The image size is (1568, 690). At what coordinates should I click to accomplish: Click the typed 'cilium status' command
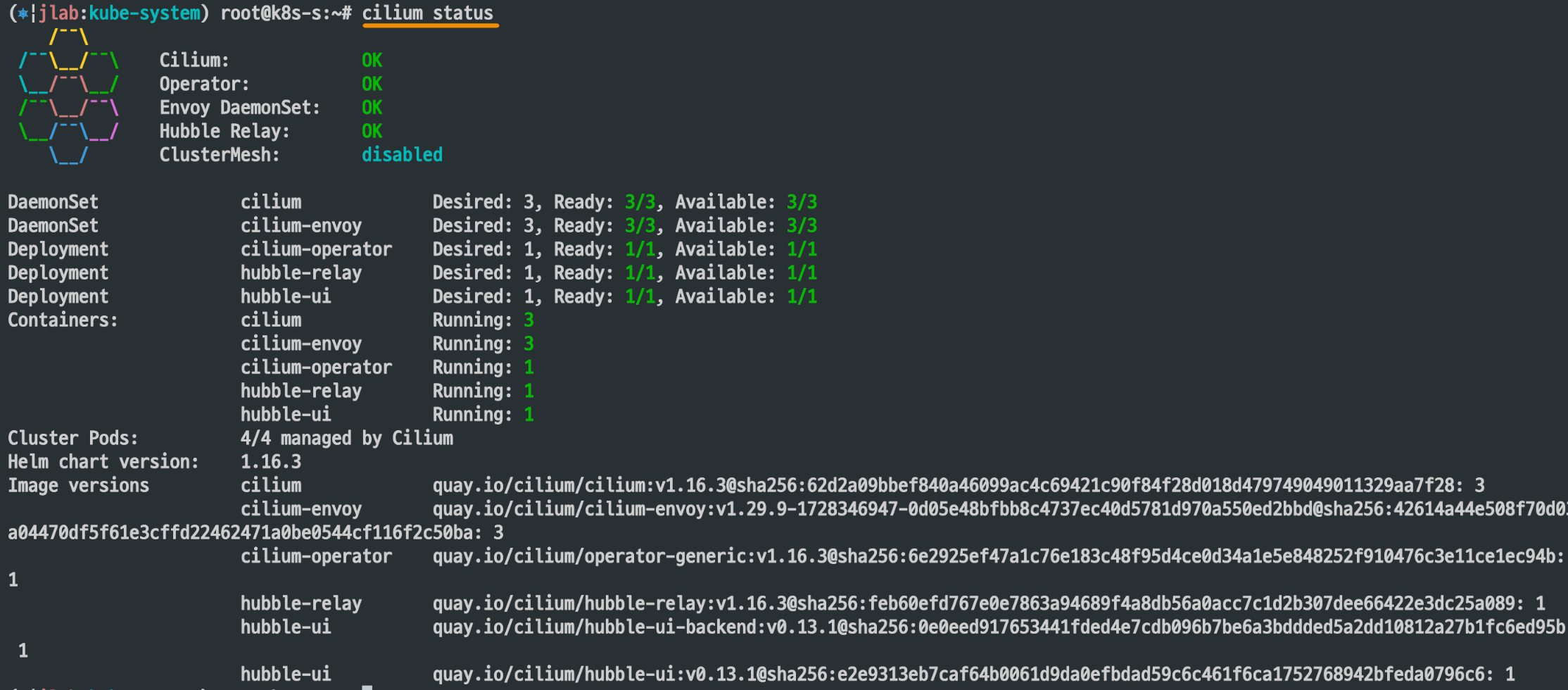click(428, 13)
